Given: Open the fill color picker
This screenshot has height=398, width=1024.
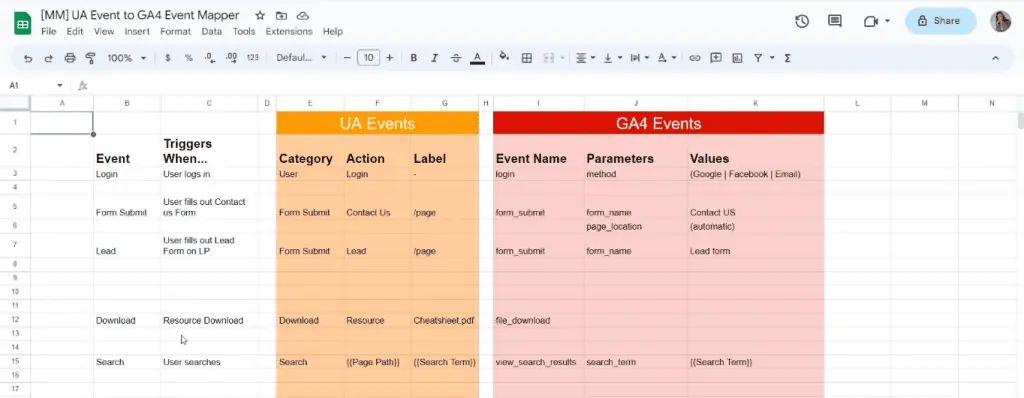Looking at the screenshot, I should (504, 58).
